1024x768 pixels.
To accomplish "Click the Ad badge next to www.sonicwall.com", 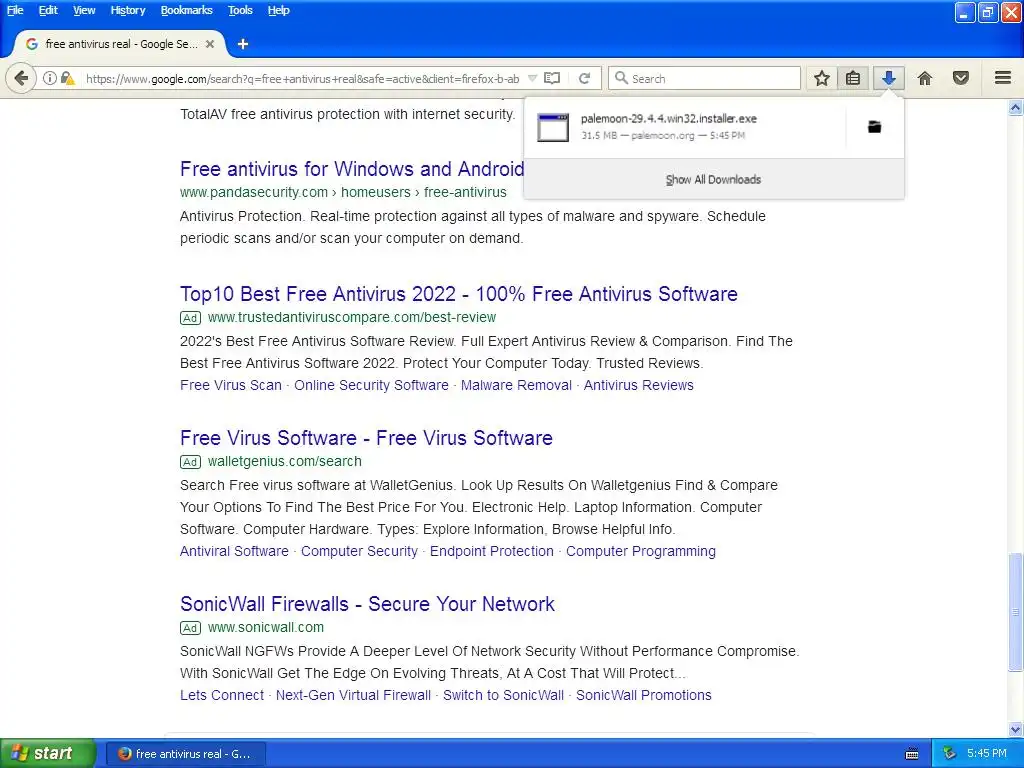I will 190,628.
